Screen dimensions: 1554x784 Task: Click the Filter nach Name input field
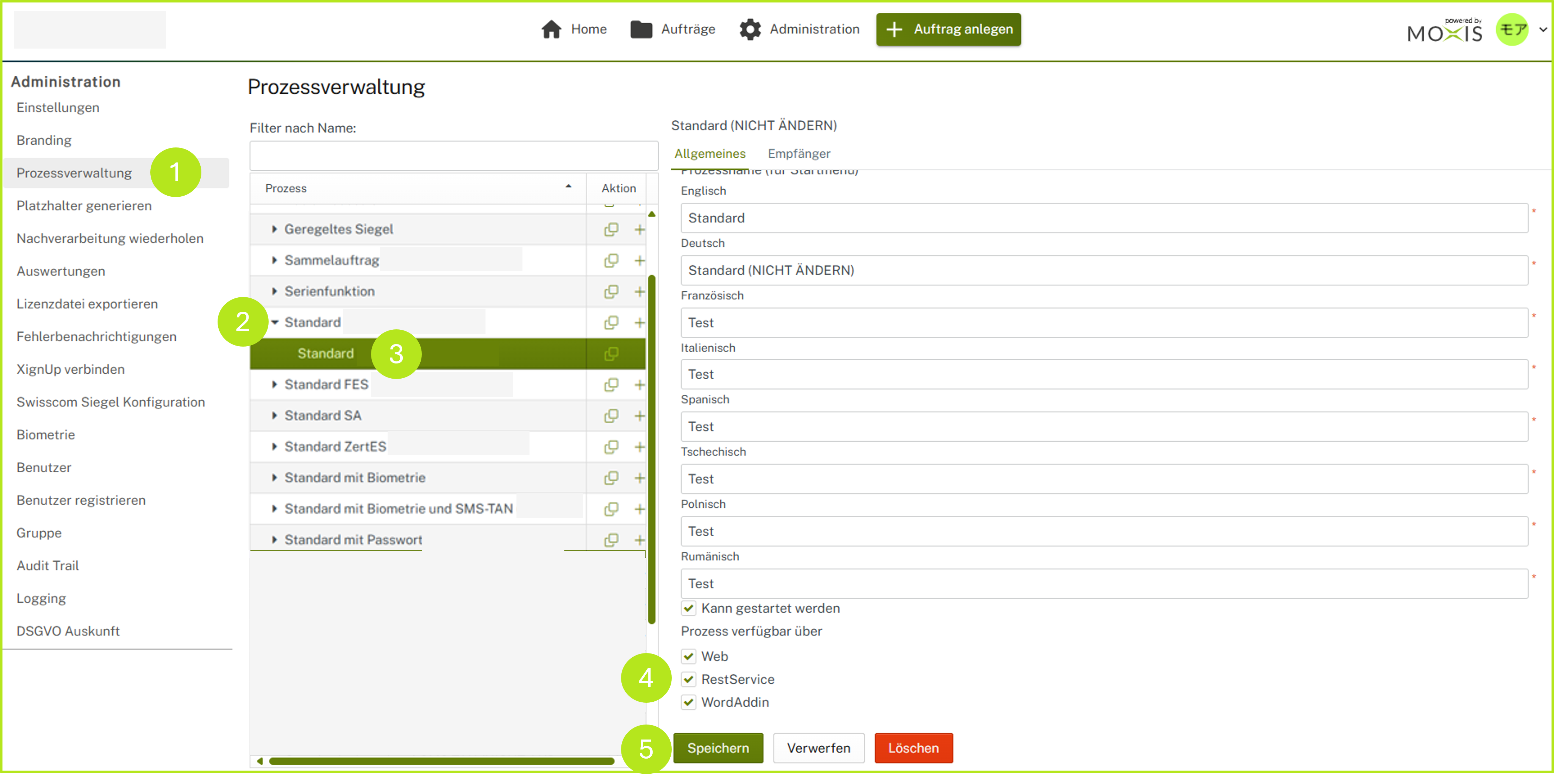(x=454, y=156)
